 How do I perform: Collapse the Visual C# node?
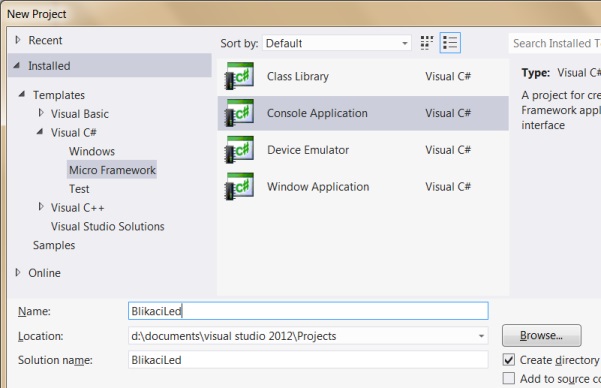coord(40,132)
